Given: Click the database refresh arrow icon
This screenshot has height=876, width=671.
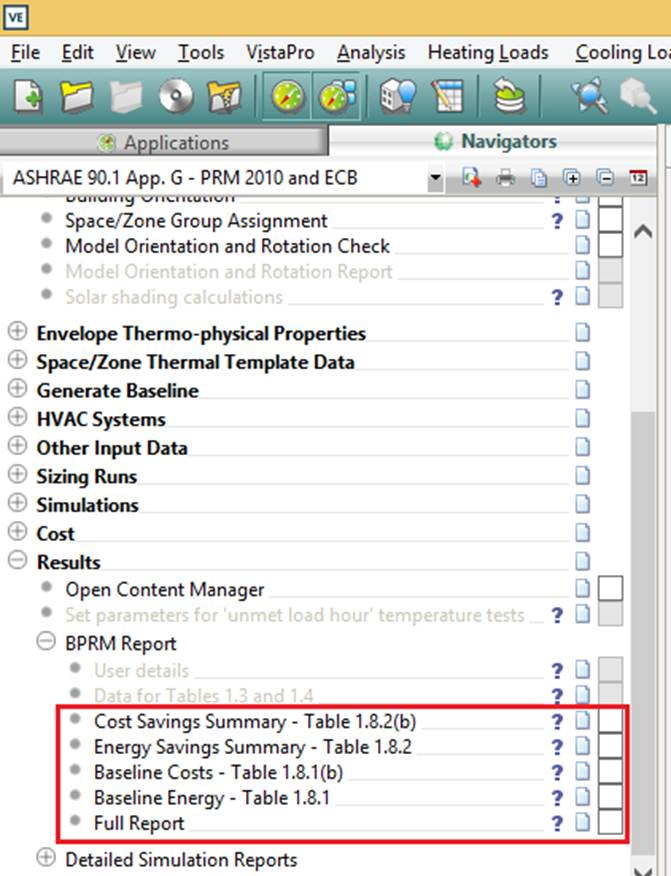Looking at the screenshot, I should pyautogui.click(x=509, y=96).
